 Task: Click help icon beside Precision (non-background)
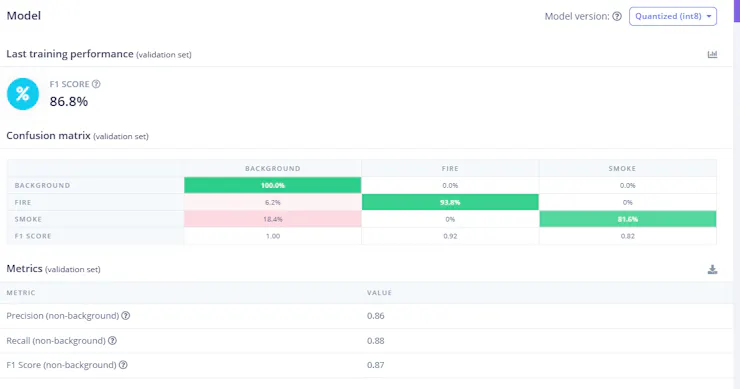(x=126, y=315)
